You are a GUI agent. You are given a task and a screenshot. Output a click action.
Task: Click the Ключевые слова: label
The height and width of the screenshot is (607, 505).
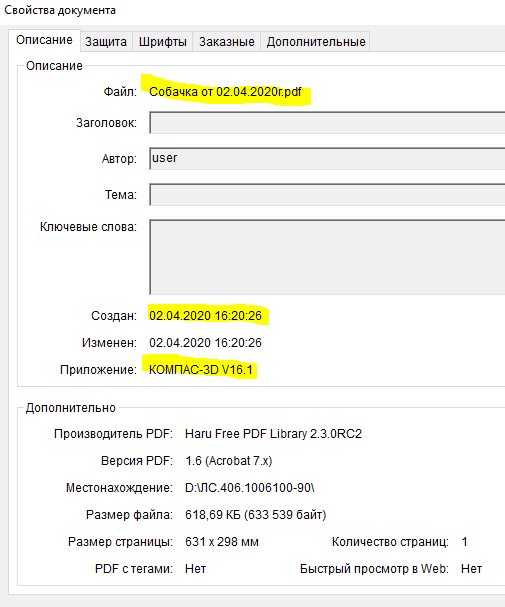[88, 226]
